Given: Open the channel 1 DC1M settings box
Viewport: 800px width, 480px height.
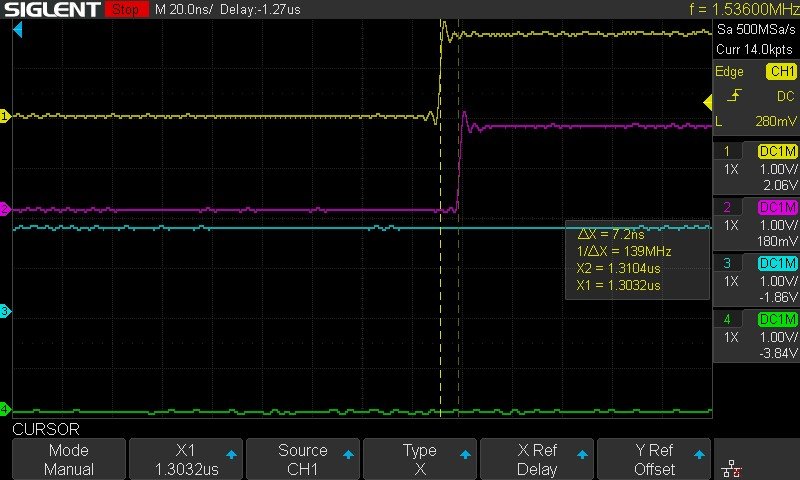Looking at the screenshot, I should click(755, 168).
